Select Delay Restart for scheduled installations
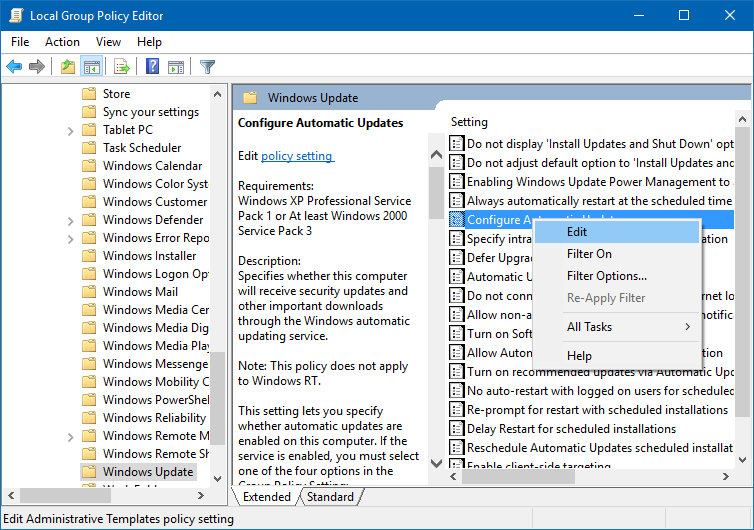The image size is (754, 530). [571, 429]
